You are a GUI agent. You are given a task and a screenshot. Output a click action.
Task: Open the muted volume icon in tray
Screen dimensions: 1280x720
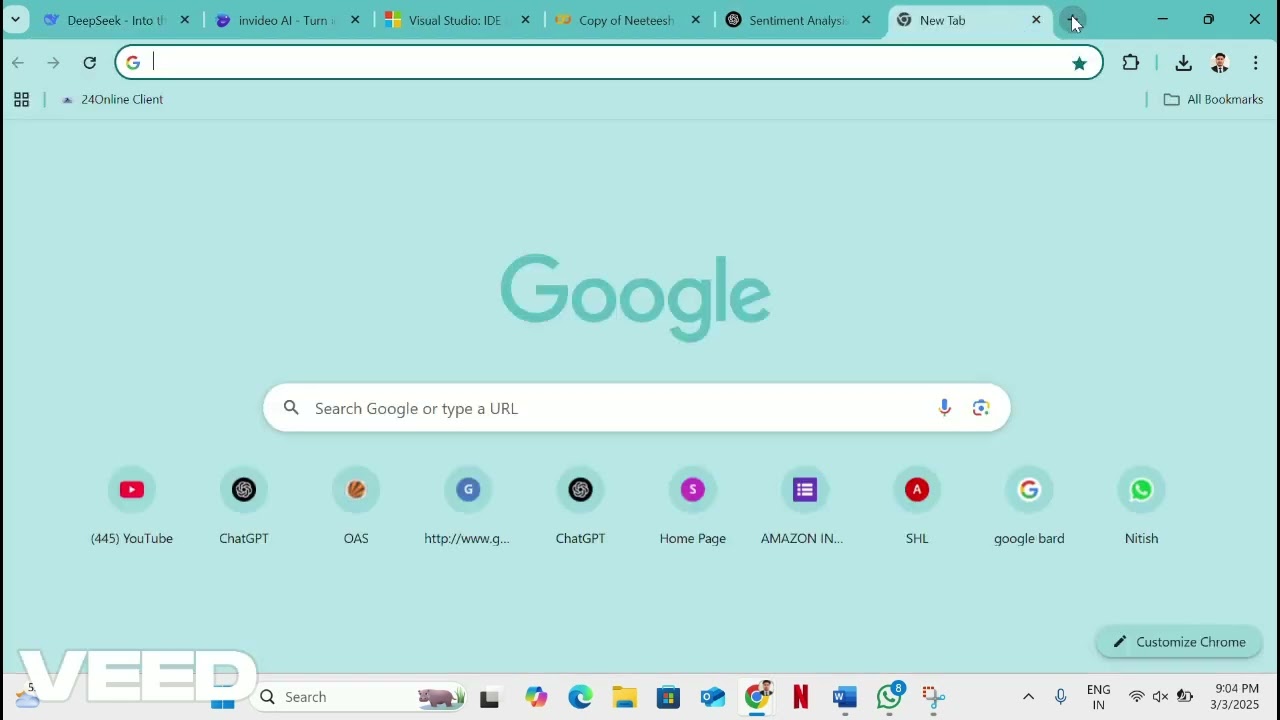click(1160, 697)
